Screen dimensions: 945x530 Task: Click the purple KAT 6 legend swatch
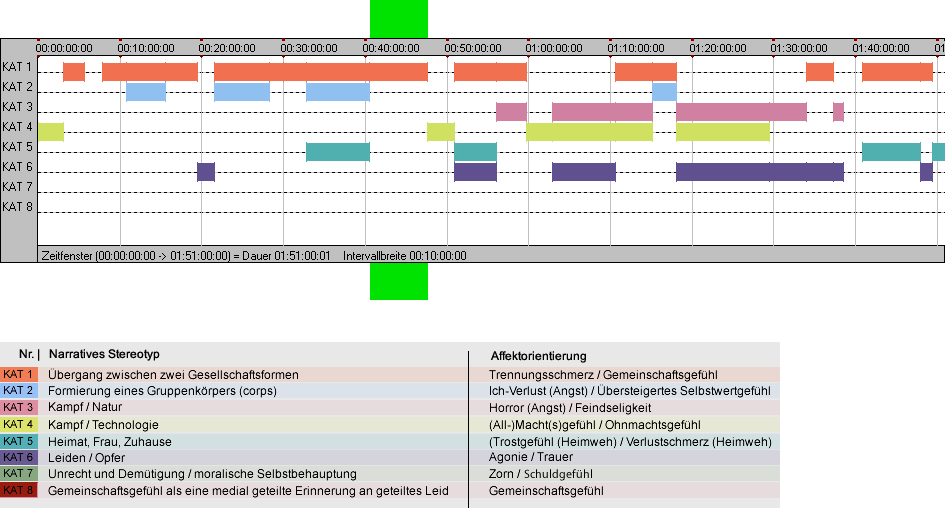pyautogui.click(x=19, y=457)
